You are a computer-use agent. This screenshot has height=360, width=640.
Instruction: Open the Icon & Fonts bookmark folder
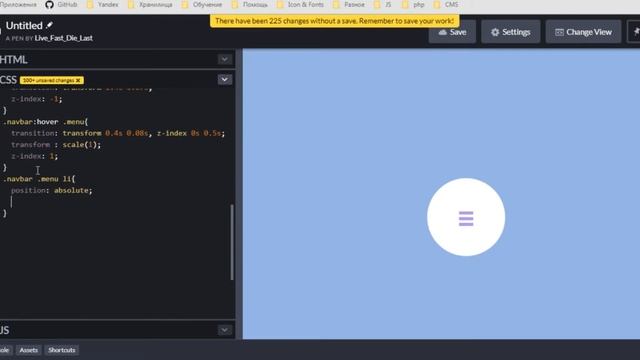point(301,4)
